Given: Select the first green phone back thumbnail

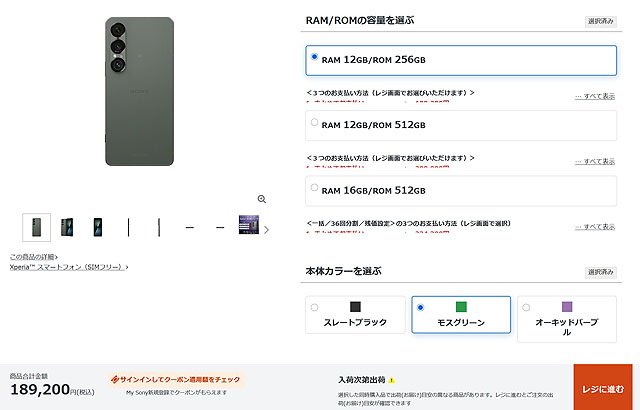Looking at the screenshot, I should tap(37, 227).
